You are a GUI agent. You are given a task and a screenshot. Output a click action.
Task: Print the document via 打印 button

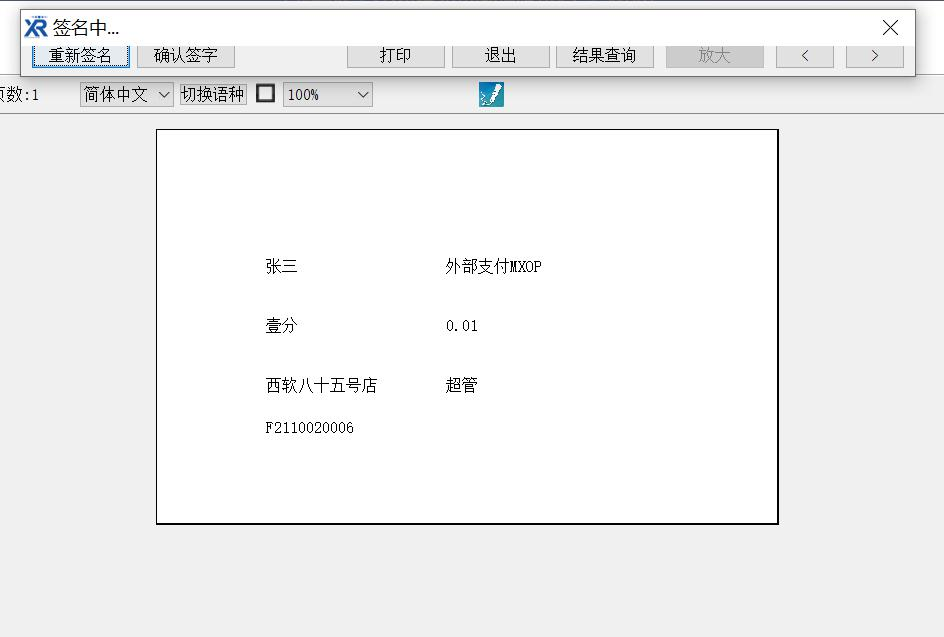click(x=396, y=56)
